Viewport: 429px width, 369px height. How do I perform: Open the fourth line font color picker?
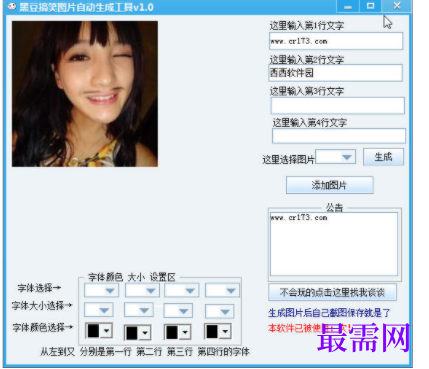click(218, 331)
